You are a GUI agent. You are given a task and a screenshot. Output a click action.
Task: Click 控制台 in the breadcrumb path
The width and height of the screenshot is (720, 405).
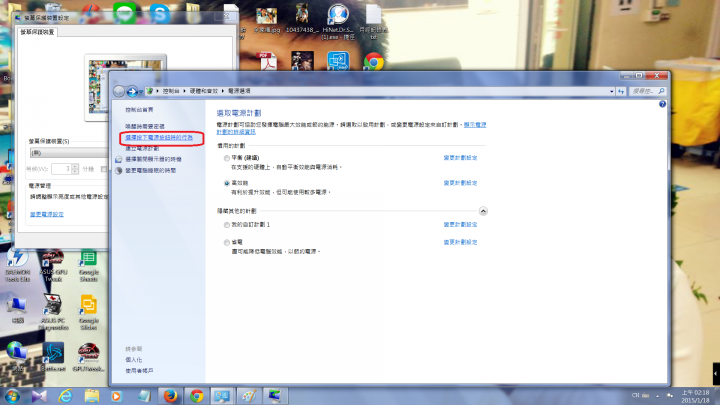pyautogui.click(x=171, y=91)
